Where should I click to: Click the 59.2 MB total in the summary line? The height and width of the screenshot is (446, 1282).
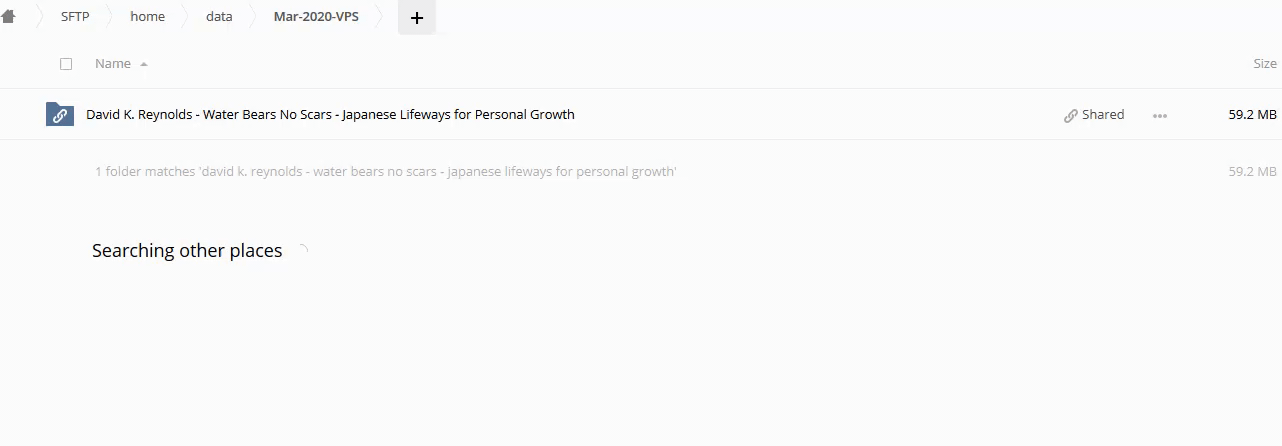(x=1252, y=171)
